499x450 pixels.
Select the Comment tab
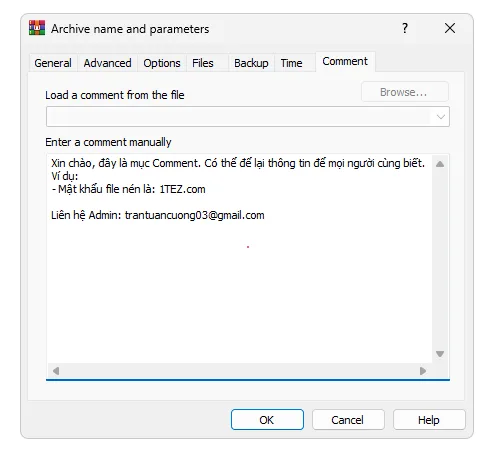(x=345, y=61)
